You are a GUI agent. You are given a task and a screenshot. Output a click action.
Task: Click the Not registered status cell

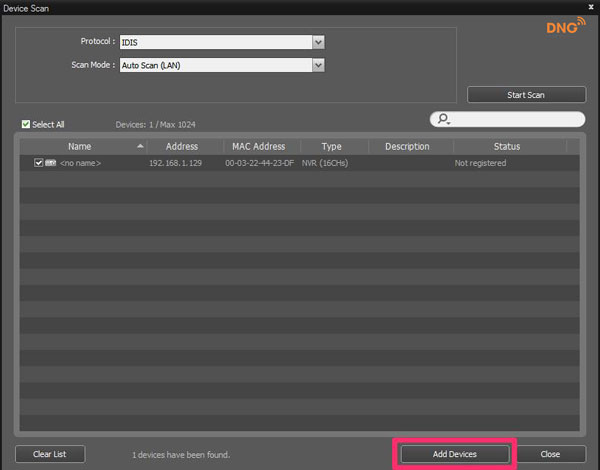click(480, 163)
